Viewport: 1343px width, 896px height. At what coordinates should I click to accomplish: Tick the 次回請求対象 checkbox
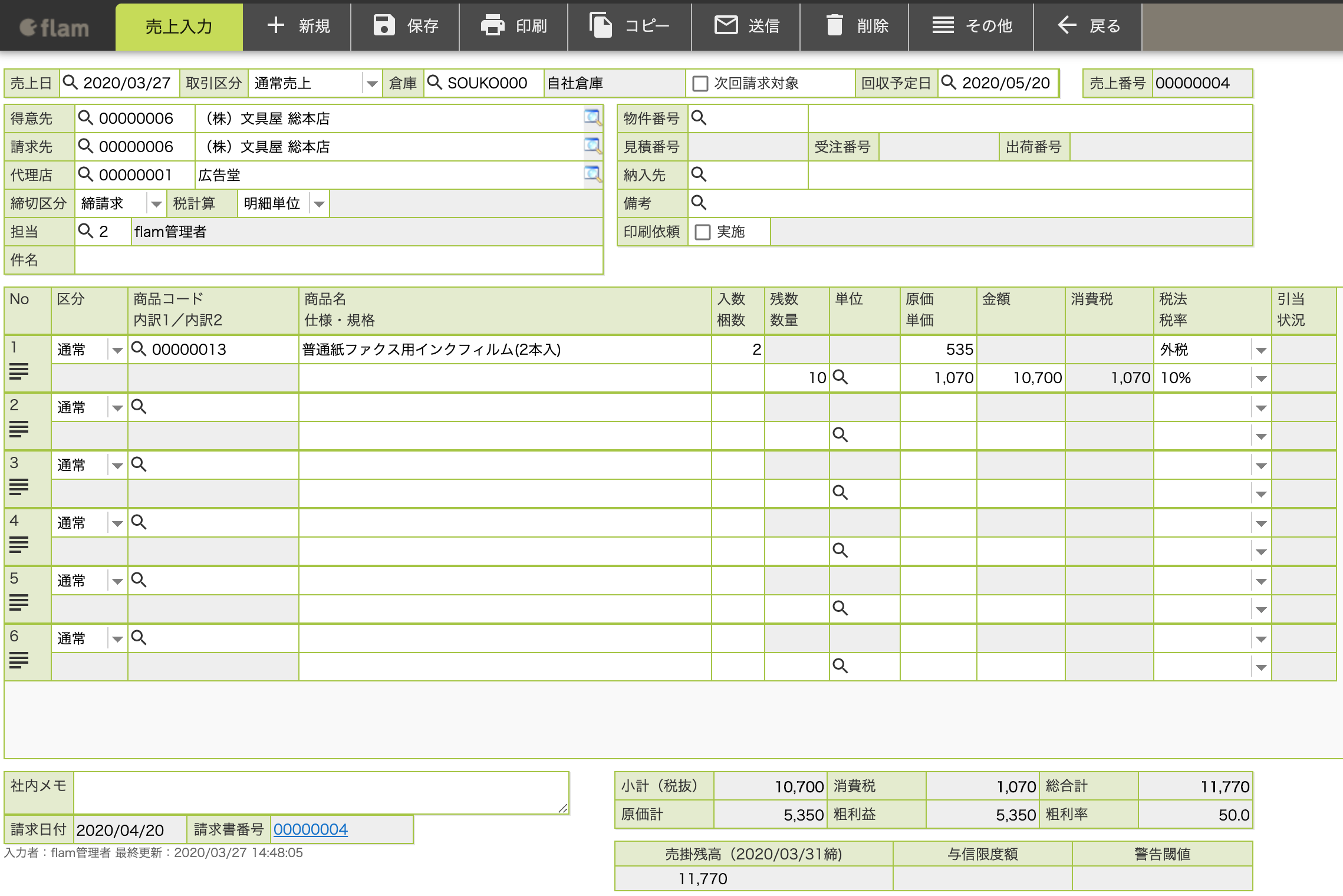coord(700,83)
